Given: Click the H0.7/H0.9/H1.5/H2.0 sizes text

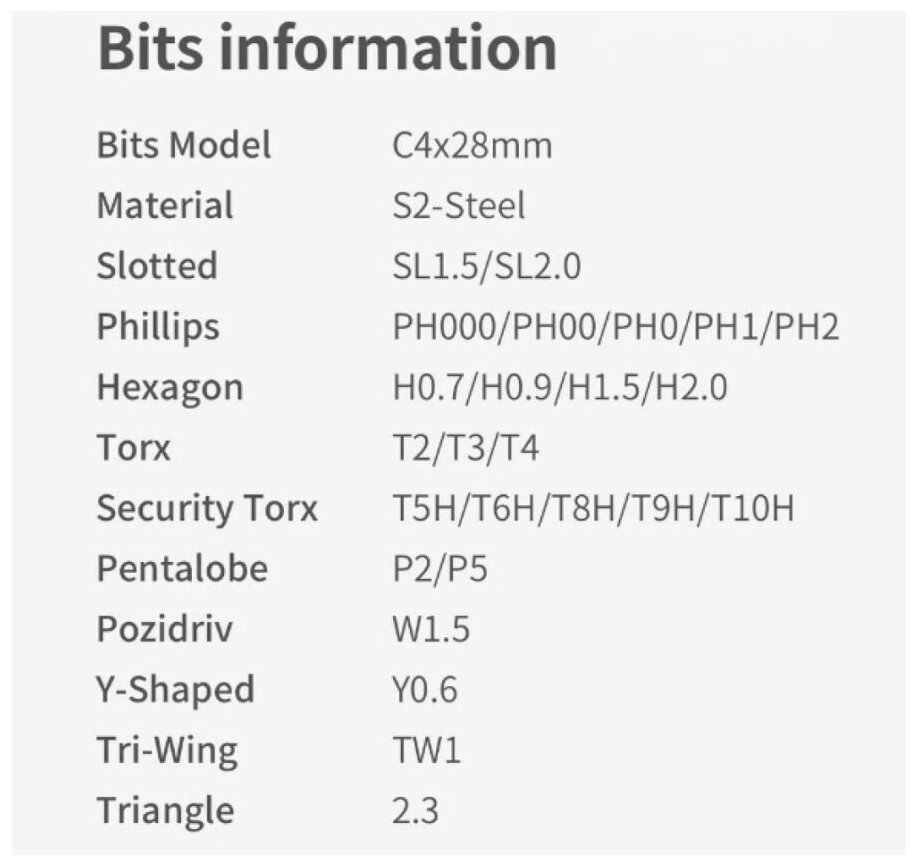Looking at the screenshot, I should pos(560,388).
